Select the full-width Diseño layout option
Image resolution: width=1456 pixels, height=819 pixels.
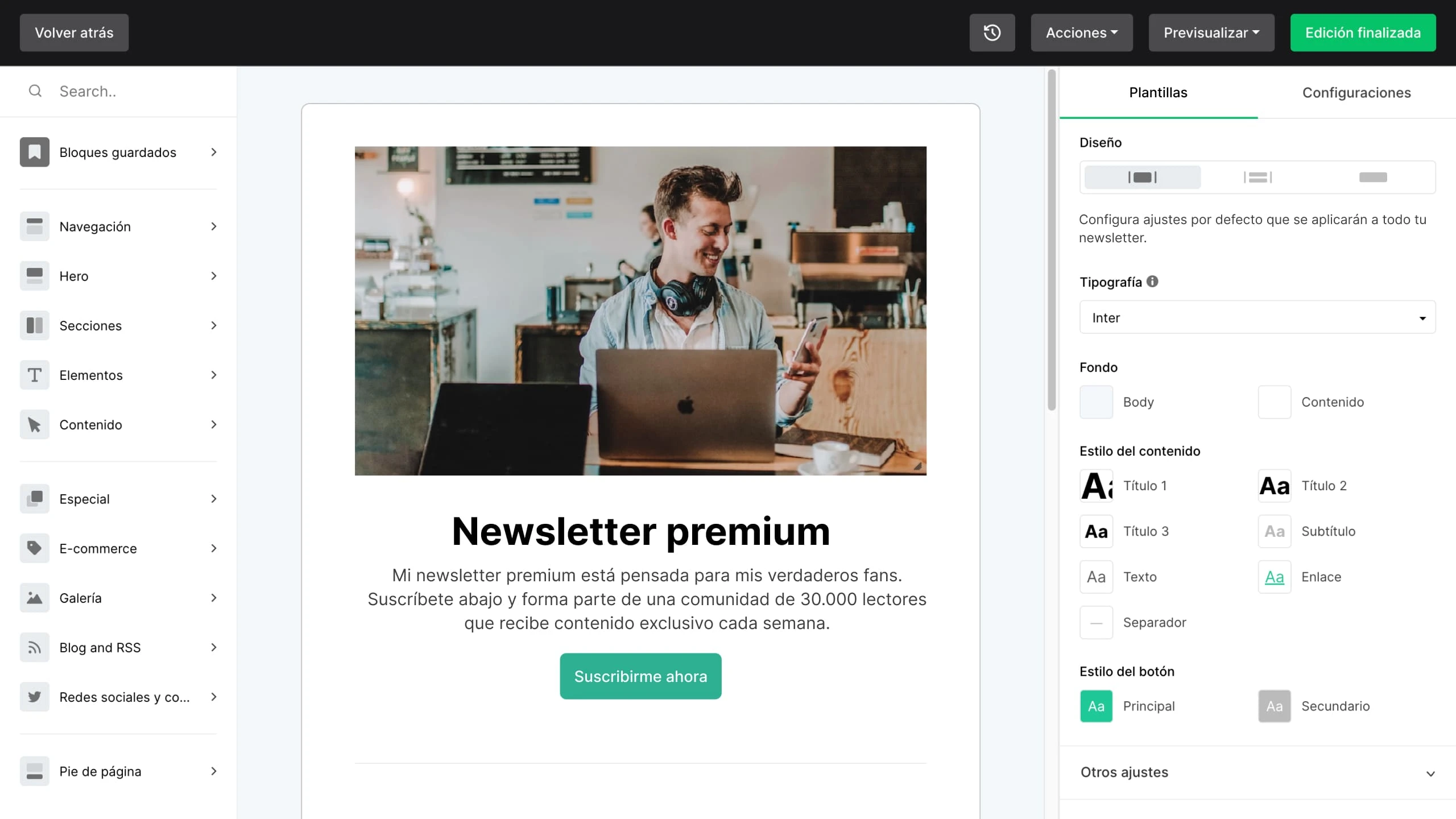coord(1373,177)
